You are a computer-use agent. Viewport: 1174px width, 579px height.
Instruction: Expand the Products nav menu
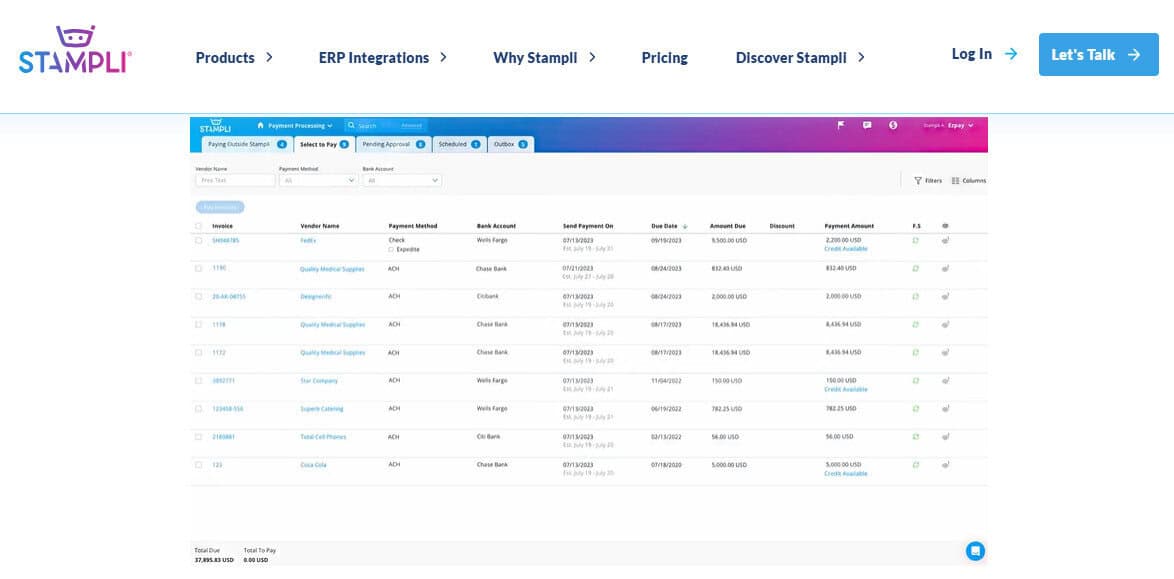click(234, 58)
